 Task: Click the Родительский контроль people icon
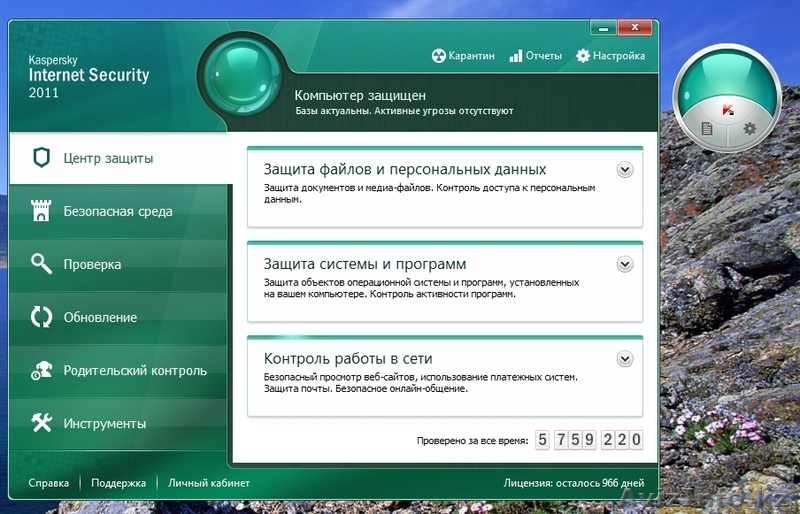[41, 370]
